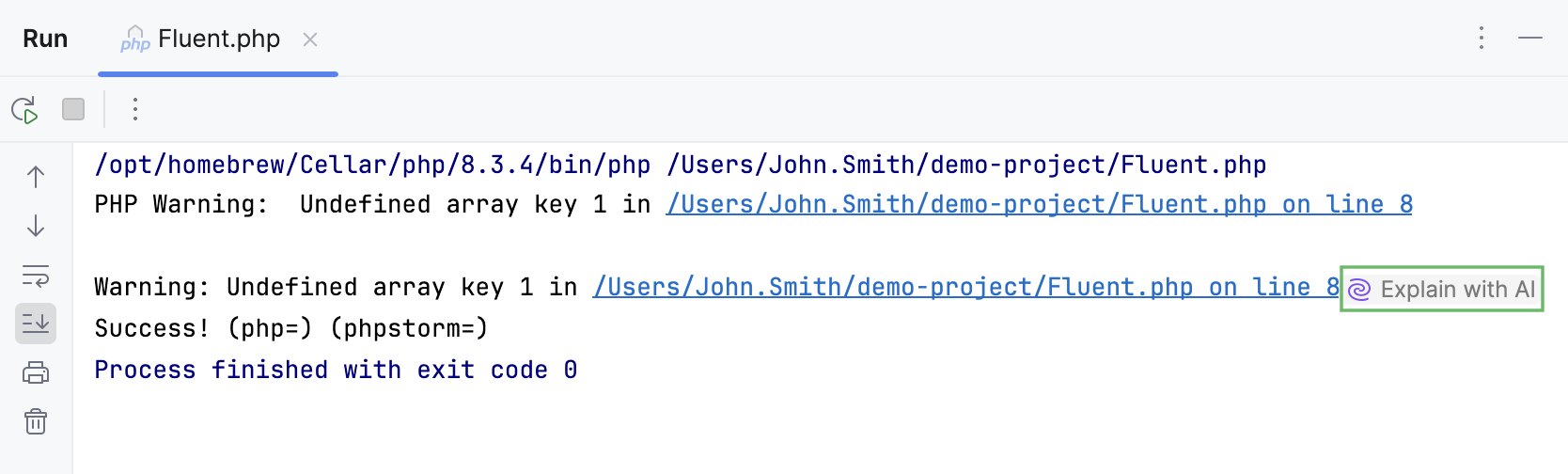
Task: Toggle scroll to end of output
Action: [36, 324]
